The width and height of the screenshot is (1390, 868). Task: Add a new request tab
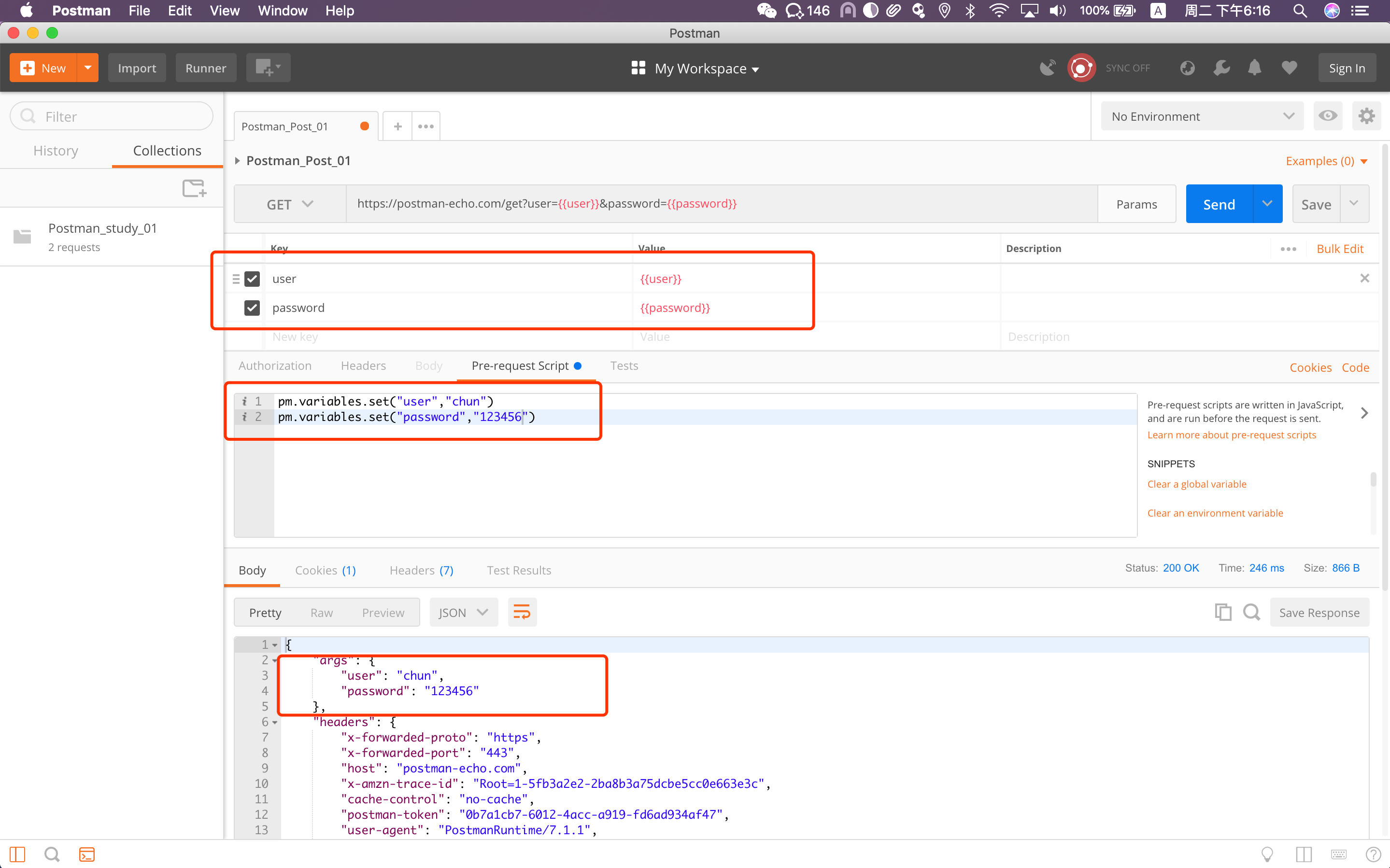pos(397,126)
